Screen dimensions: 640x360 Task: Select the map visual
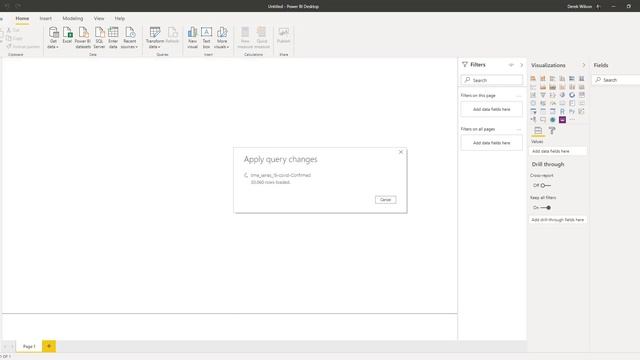pyautogui.click(x=533, y=103)
